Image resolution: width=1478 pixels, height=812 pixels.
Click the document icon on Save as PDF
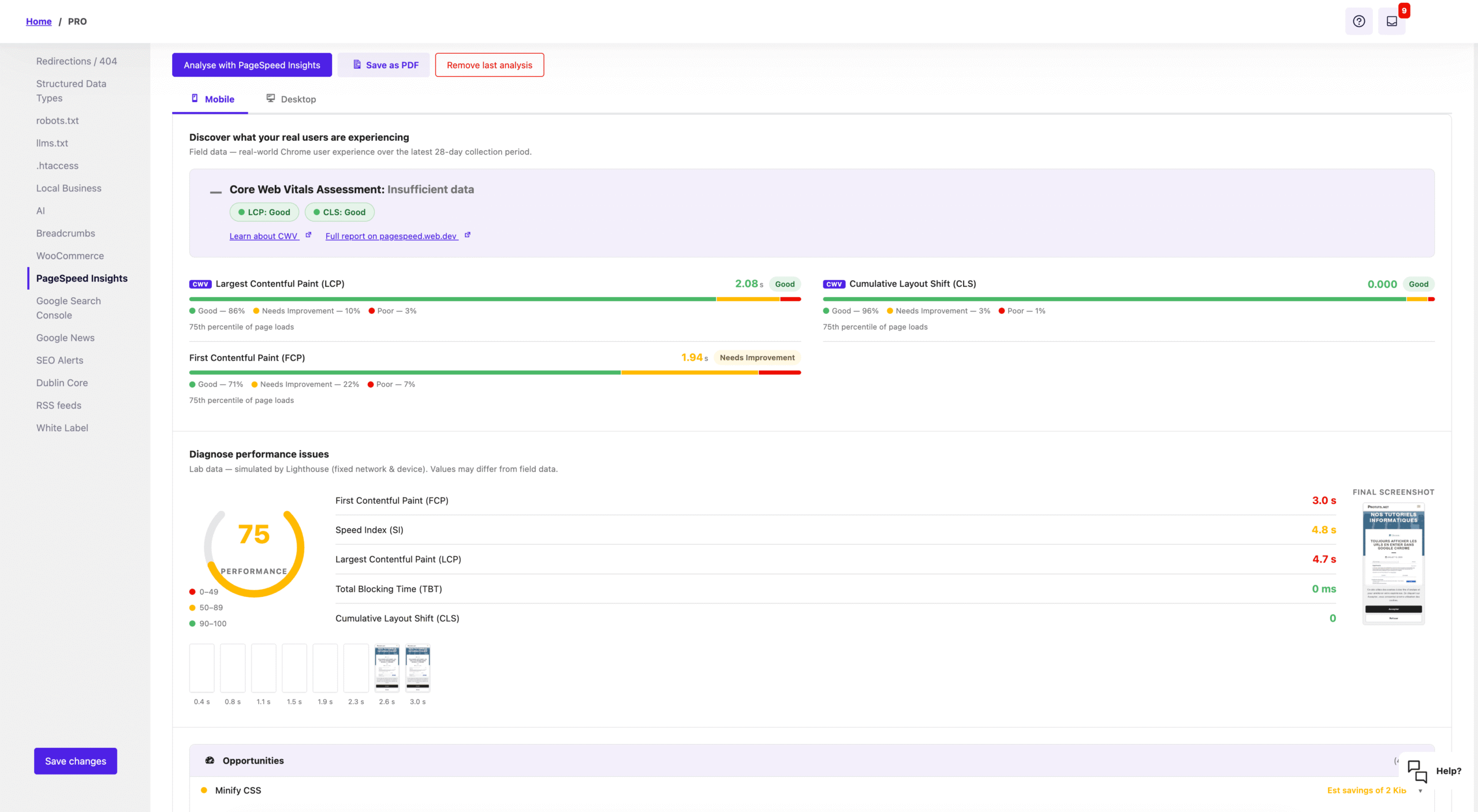[x=357, y=65]
